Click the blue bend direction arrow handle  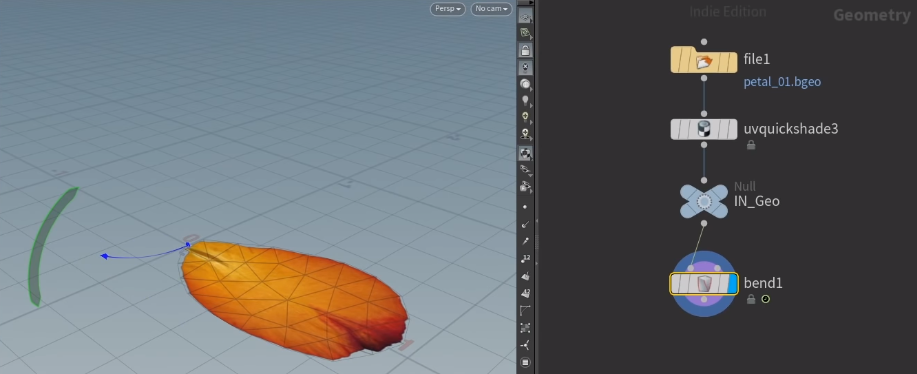click(x=104, y=256)
